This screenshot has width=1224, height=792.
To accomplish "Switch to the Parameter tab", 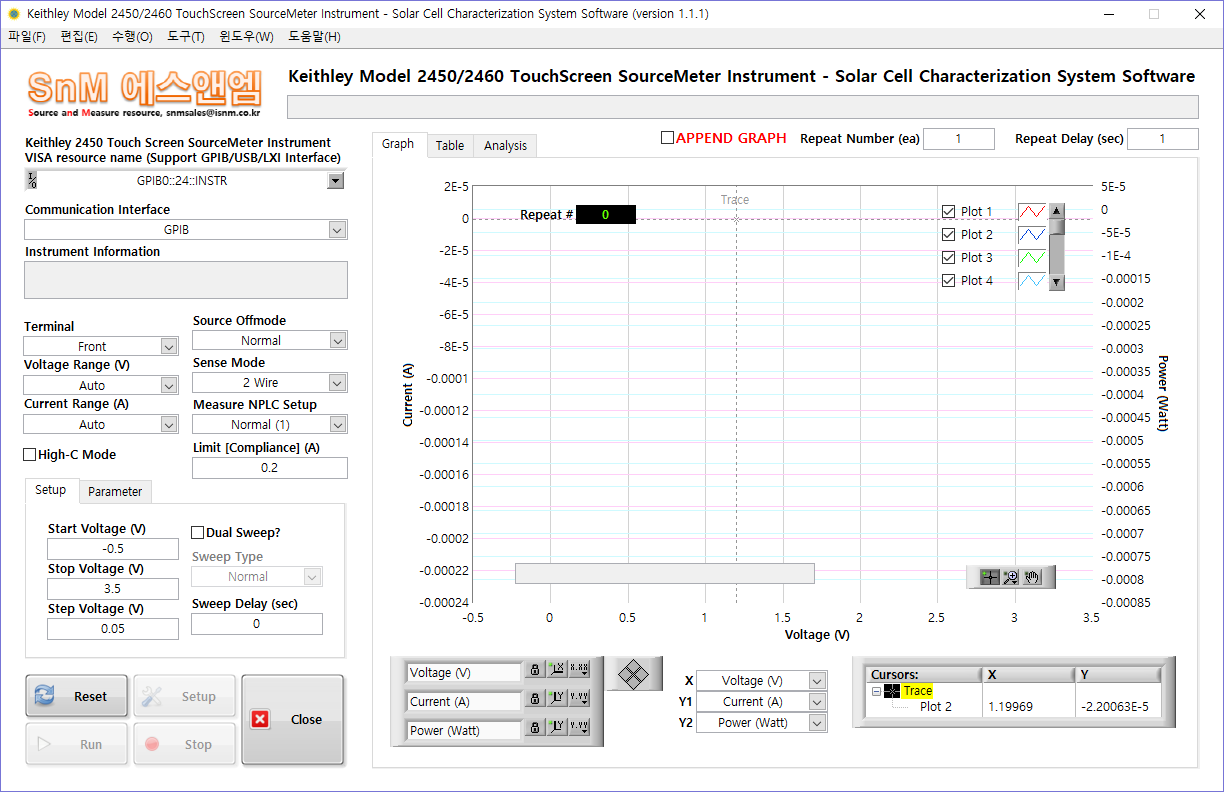I will click(x=115, y=491).
